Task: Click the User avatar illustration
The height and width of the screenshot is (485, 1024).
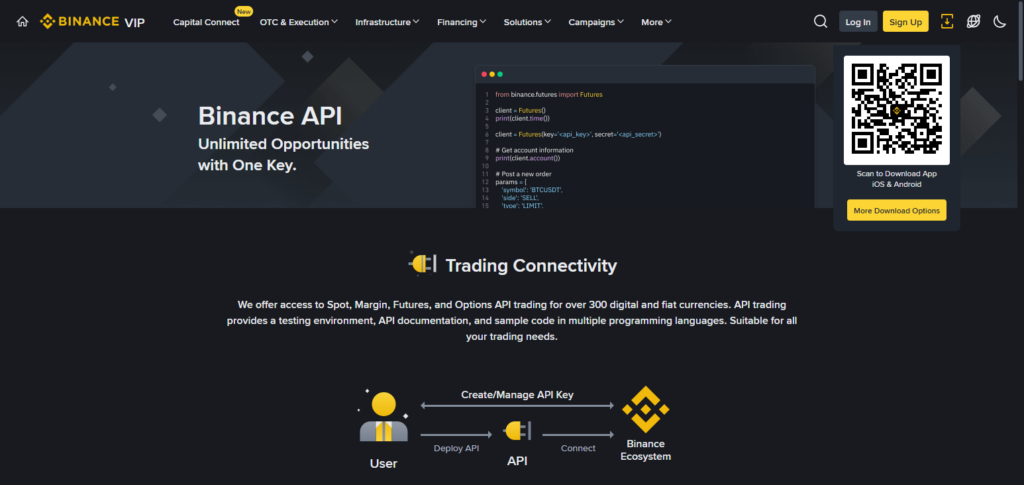Action: pyautogui.click(x=383, y=416)
